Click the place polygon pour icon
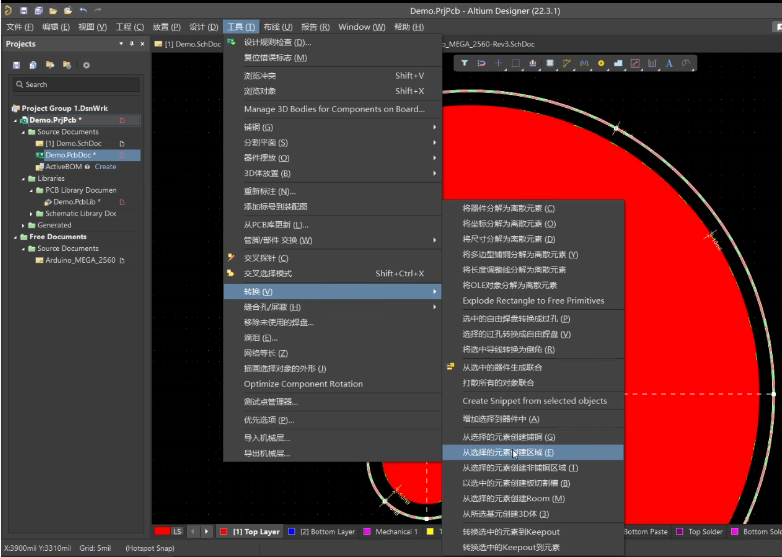Viewport: 782px width, 557px height. point(618,63)
